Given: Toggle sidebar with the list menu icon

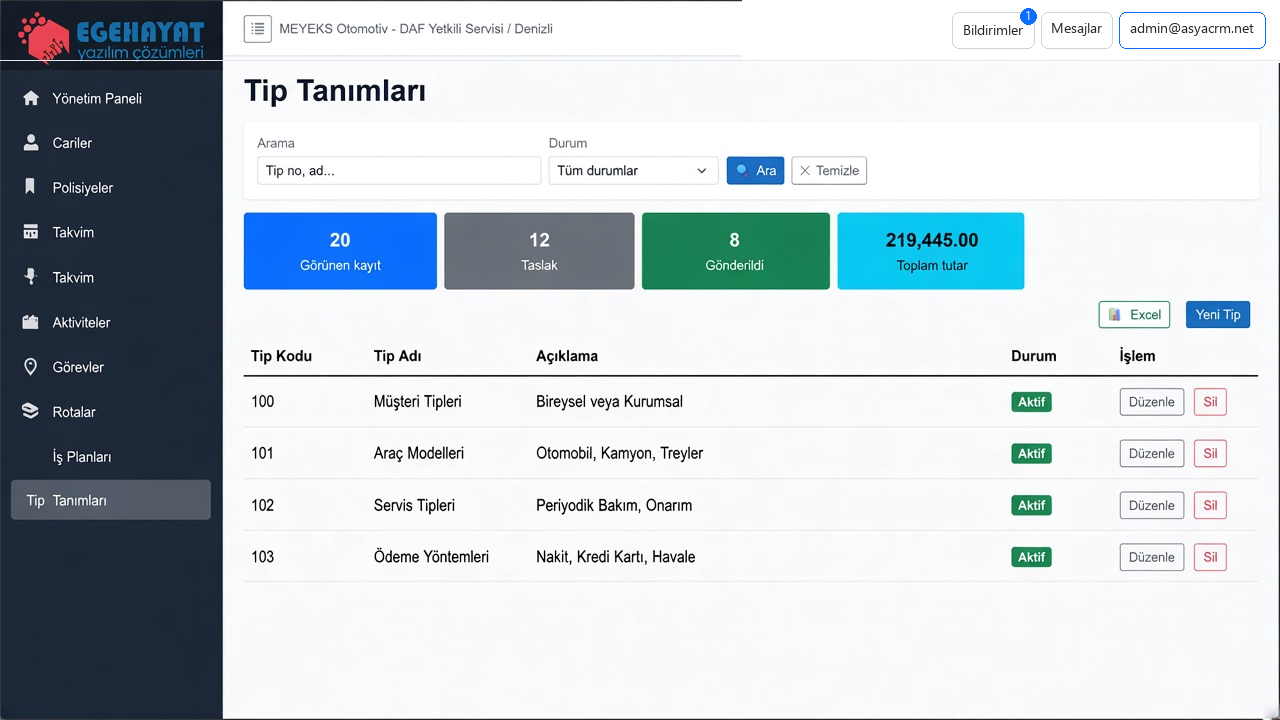Looking at the screenshot, I should click(x=258, y=29).
